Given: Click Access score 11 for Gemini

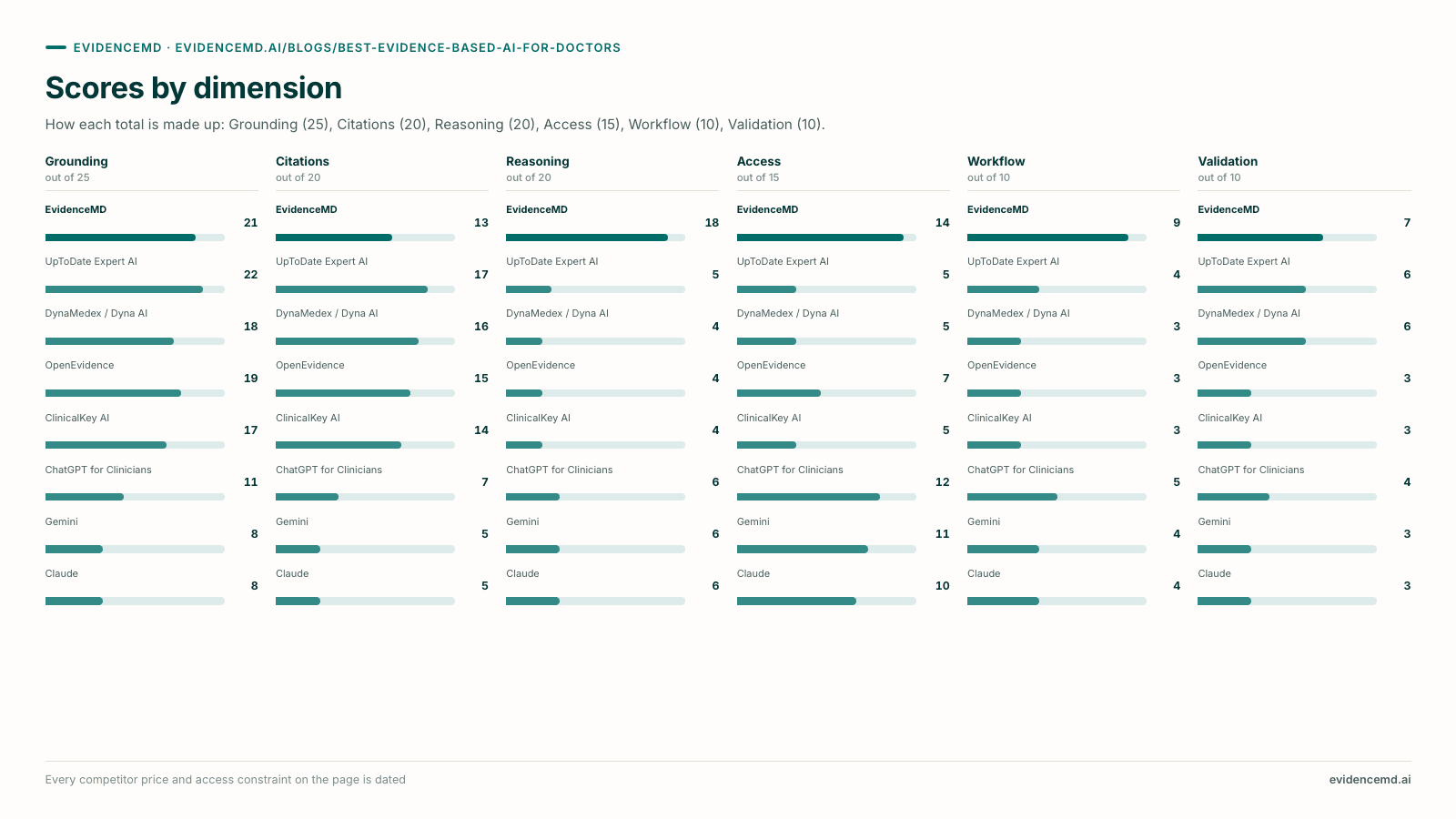Looking at the screenshot, I should tap(942, 534).
